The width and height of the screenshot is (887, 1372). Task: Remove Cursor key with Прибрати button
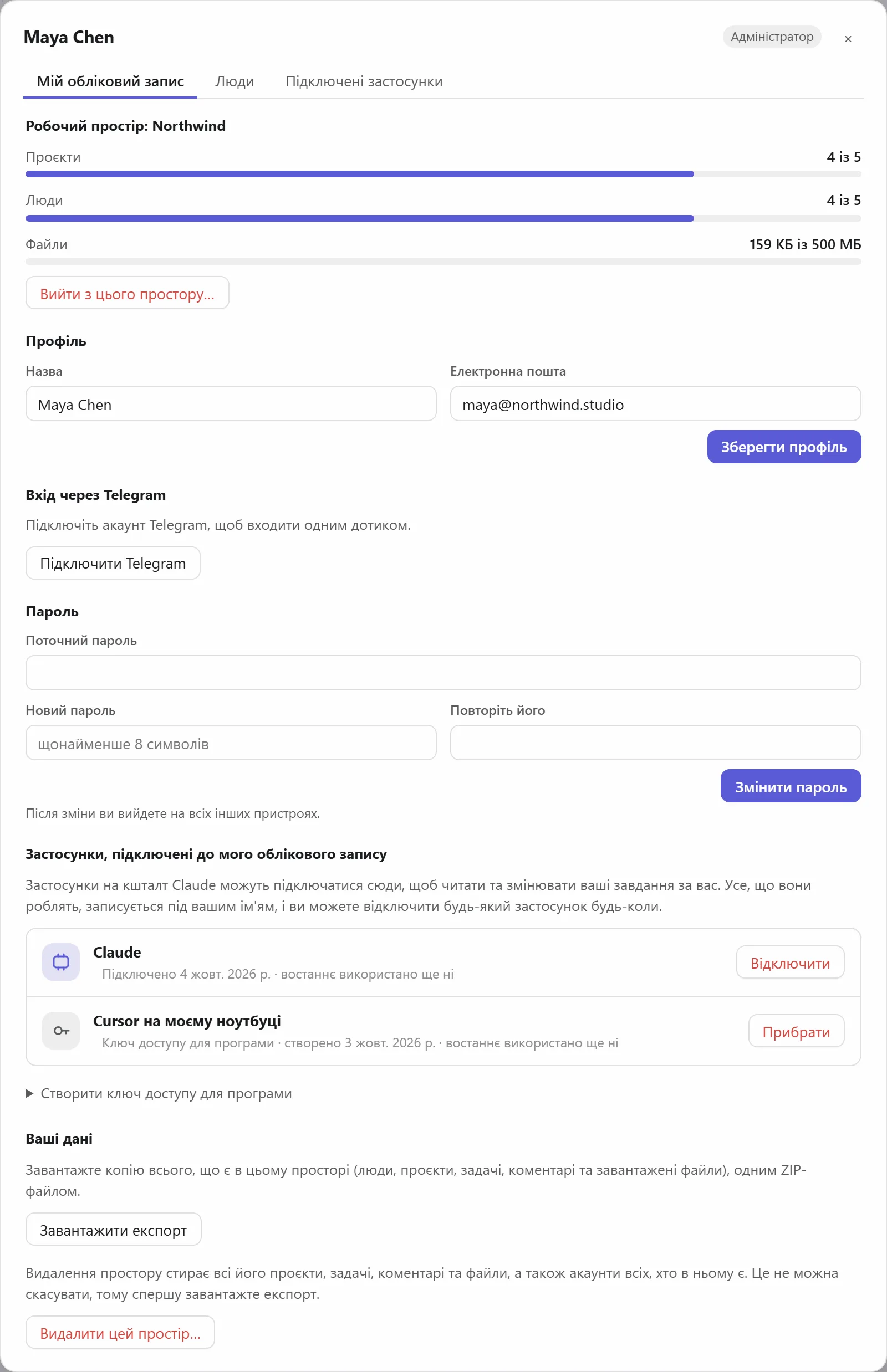[796, 1031]
